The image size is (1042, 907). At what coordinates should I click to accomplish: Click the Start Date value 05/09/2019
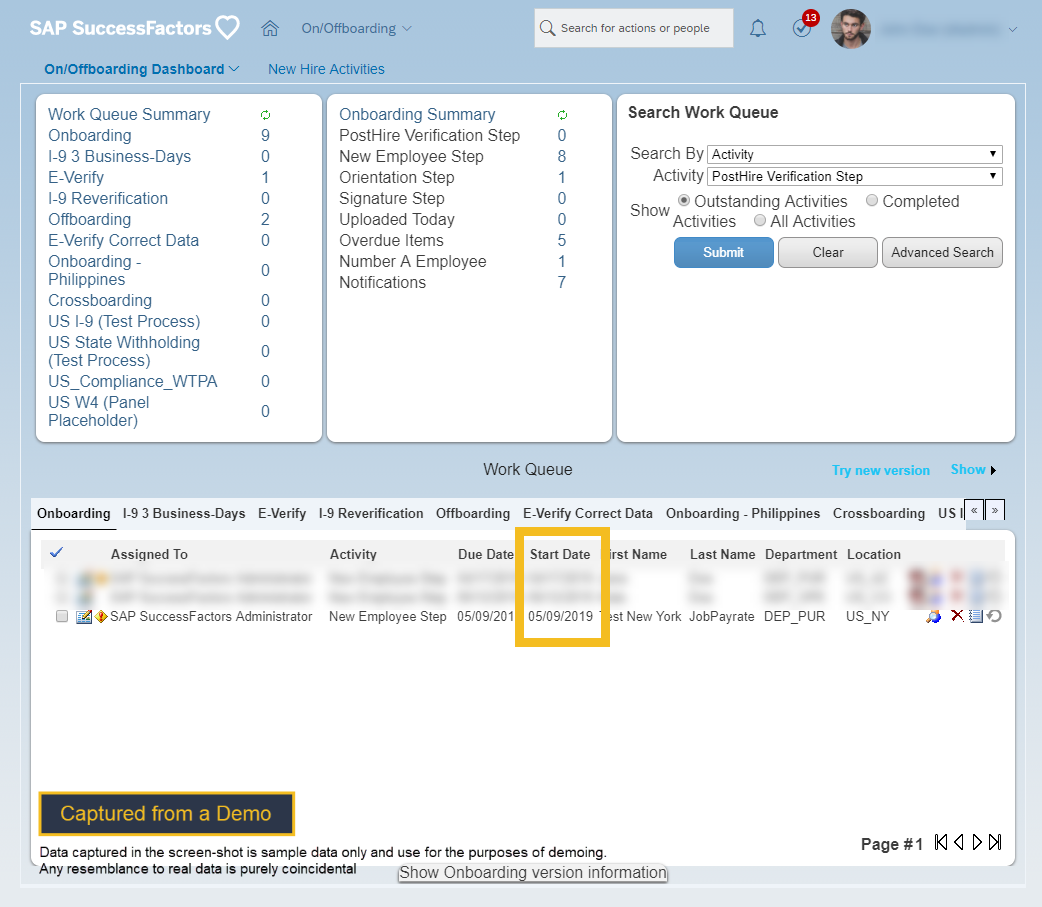pos(560,617)
